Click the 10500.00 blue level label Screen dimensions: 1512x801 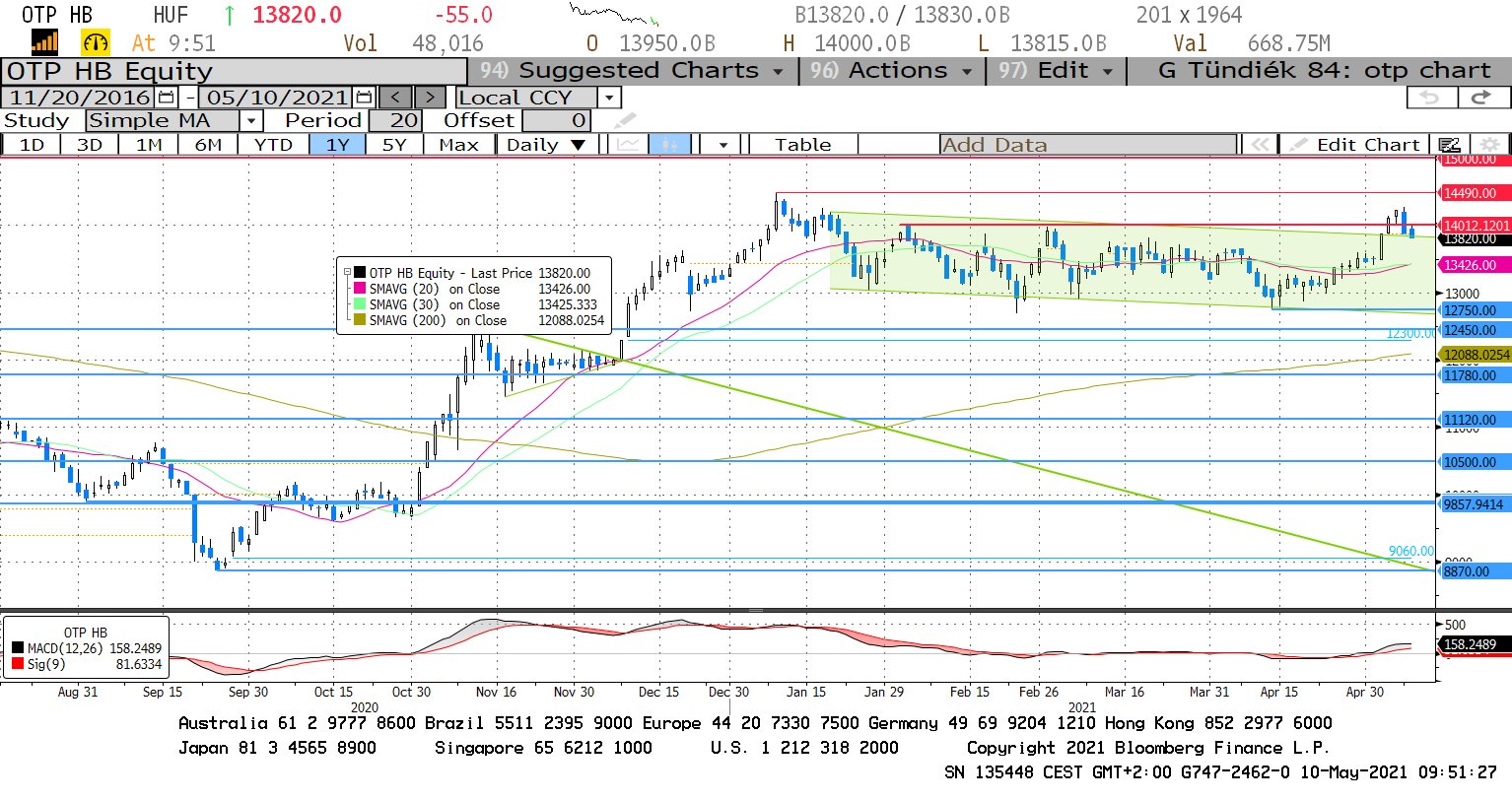[1474, 462]
